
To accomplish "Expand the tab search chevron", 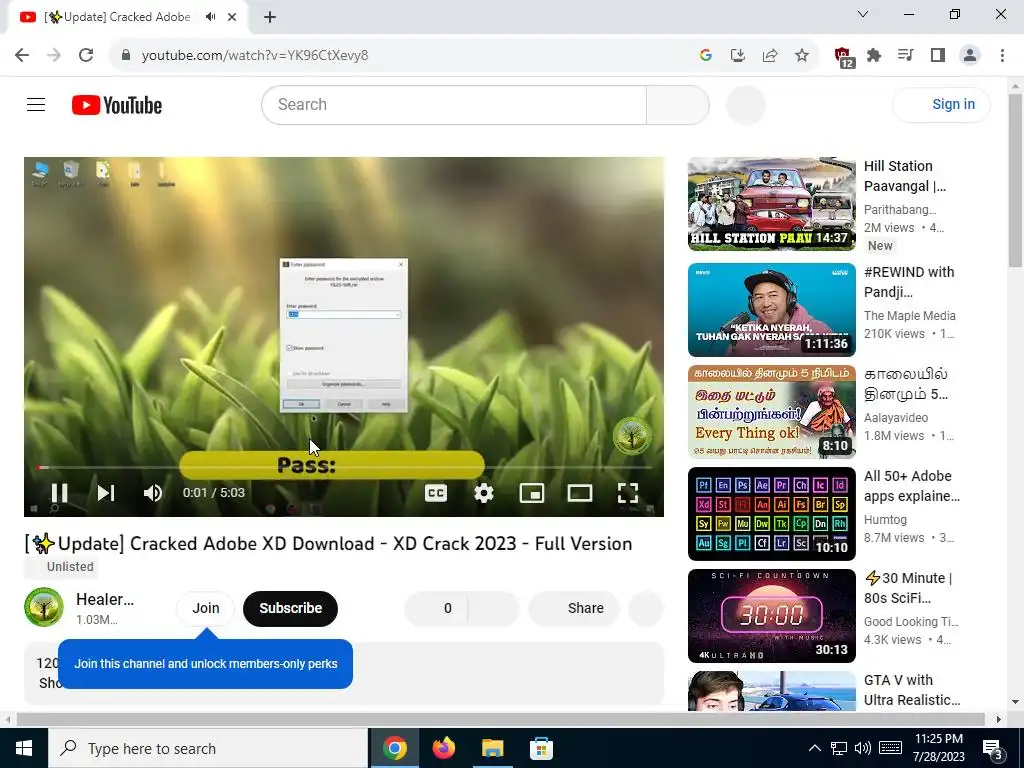I will click(863, 14).
